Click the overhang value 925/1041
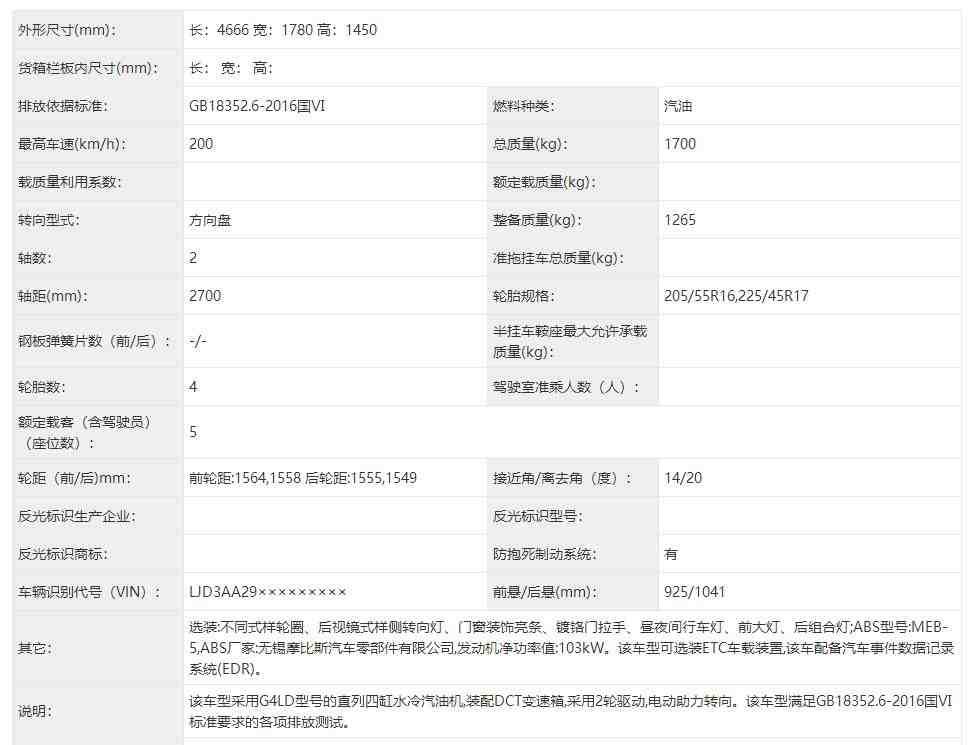The height and width of the screenshot is (745, 968). pos(693,591)
